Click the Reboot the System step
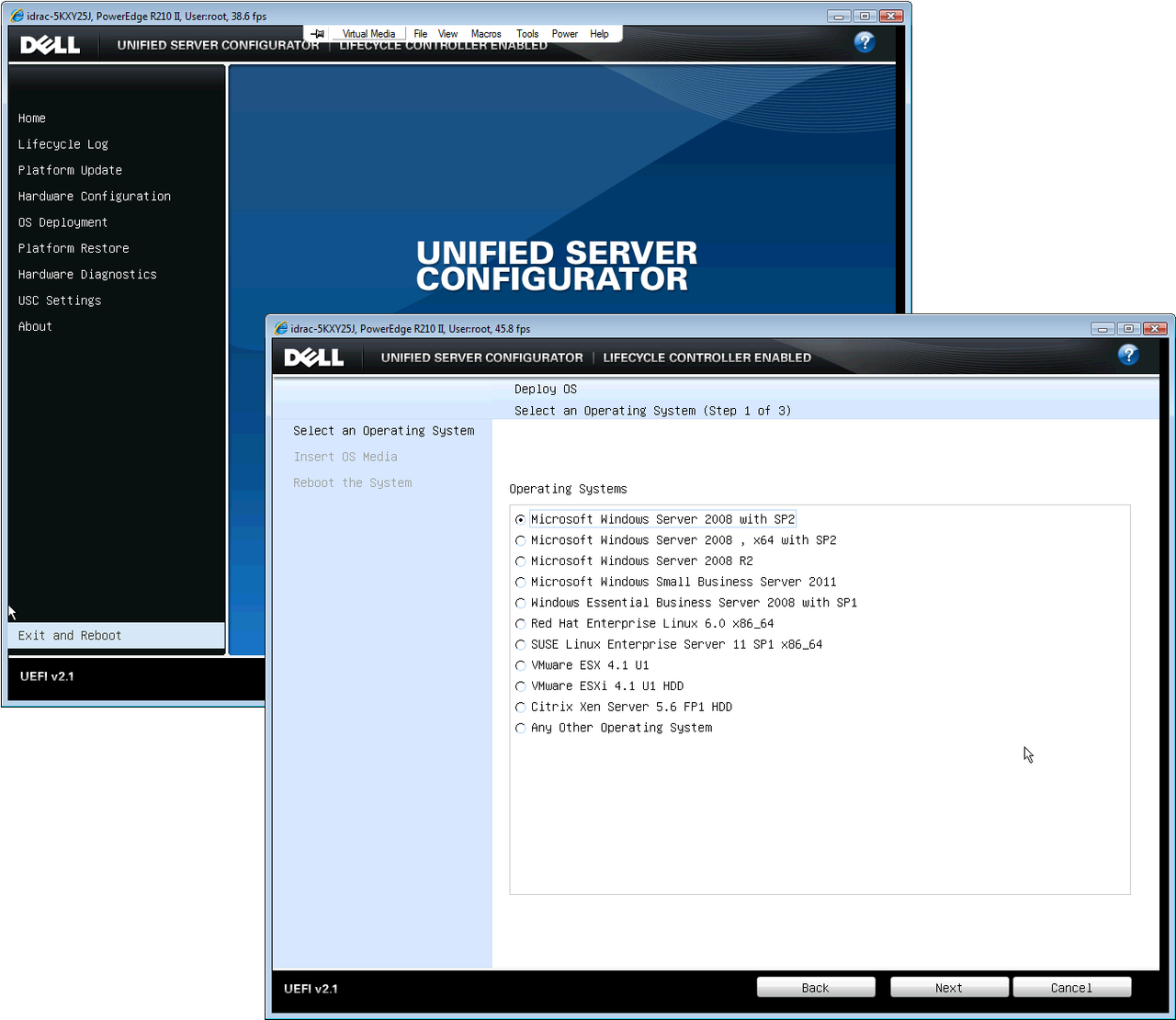This screenshot has width=1176, height=1020. (x=353, y=482)
